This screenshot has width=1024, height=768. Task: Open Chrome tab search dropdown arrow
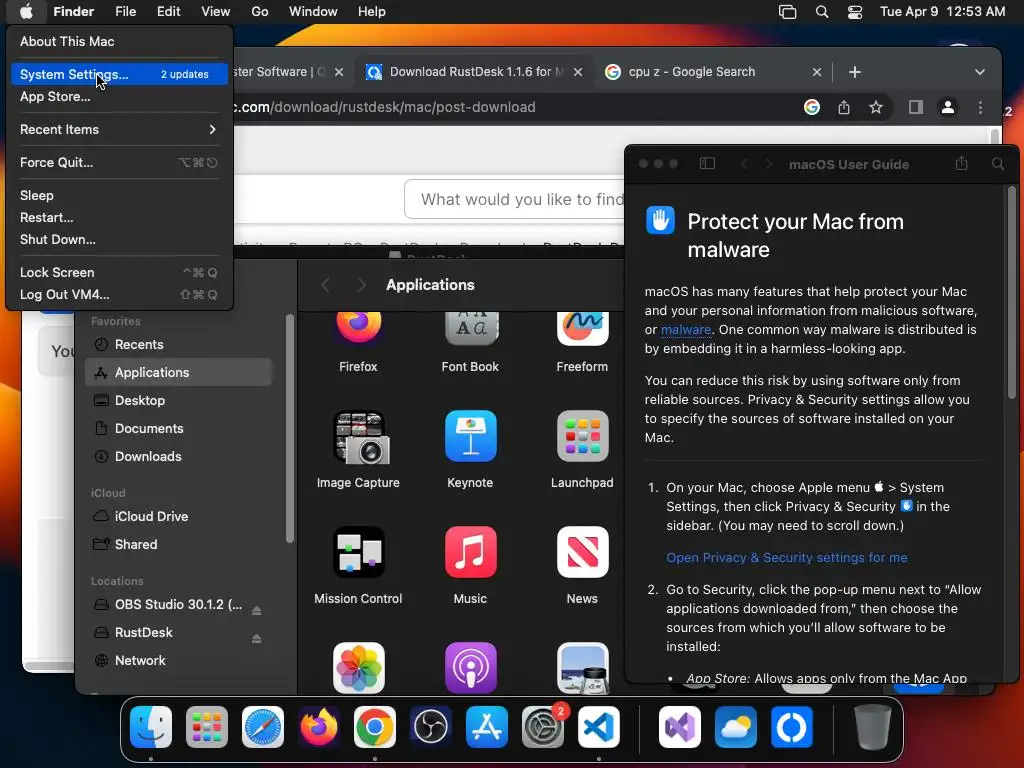click(x=980, y=72)
